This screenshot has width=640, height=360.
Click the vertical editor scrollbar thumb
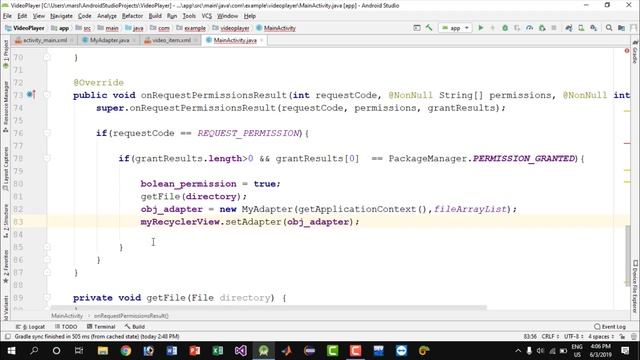(x=627, y=255)
